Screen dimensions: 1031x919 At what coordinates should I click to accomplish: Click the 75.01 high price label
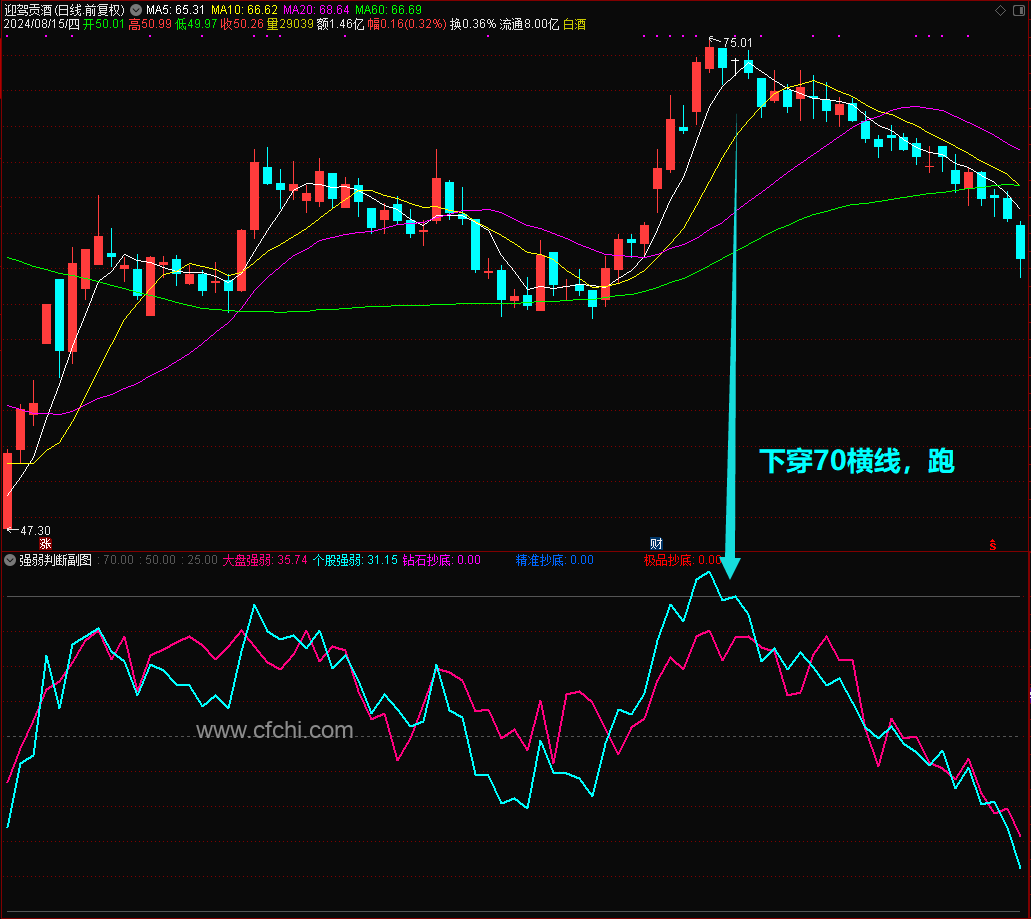737,43
